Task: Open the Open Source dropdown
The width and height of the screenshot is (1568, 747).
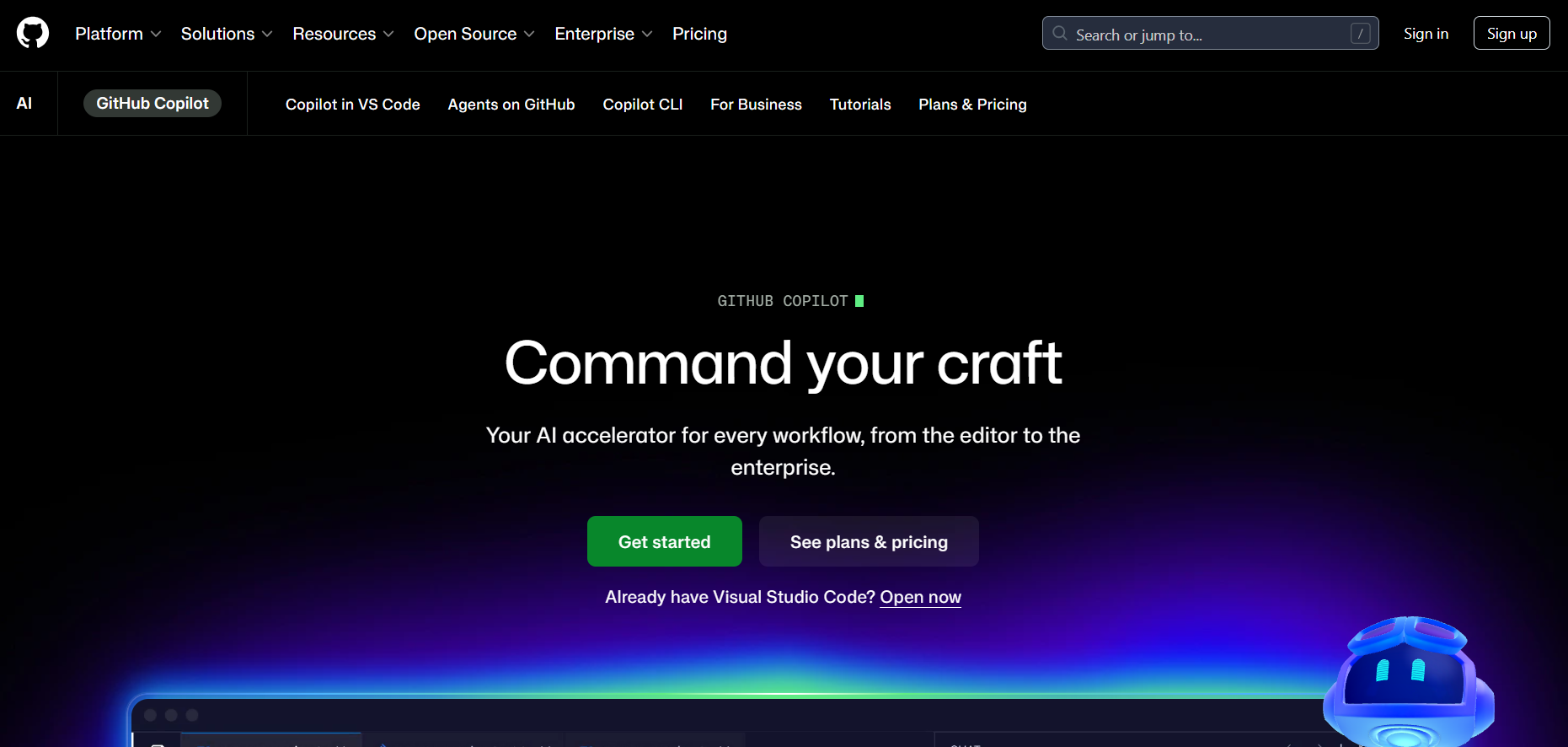Action: pos(474,34)
